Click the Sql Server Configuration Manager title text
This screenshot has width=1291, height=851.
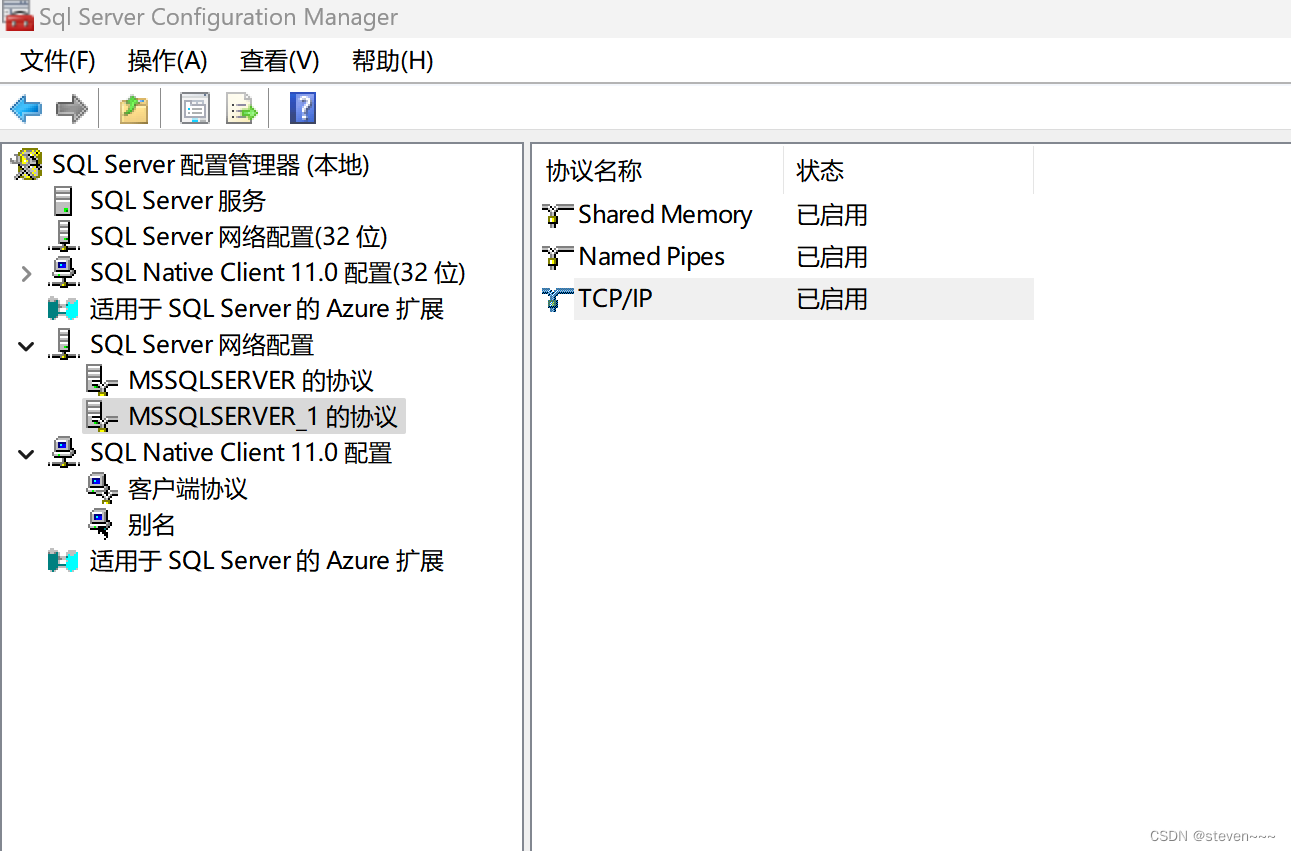click(218, 17)
